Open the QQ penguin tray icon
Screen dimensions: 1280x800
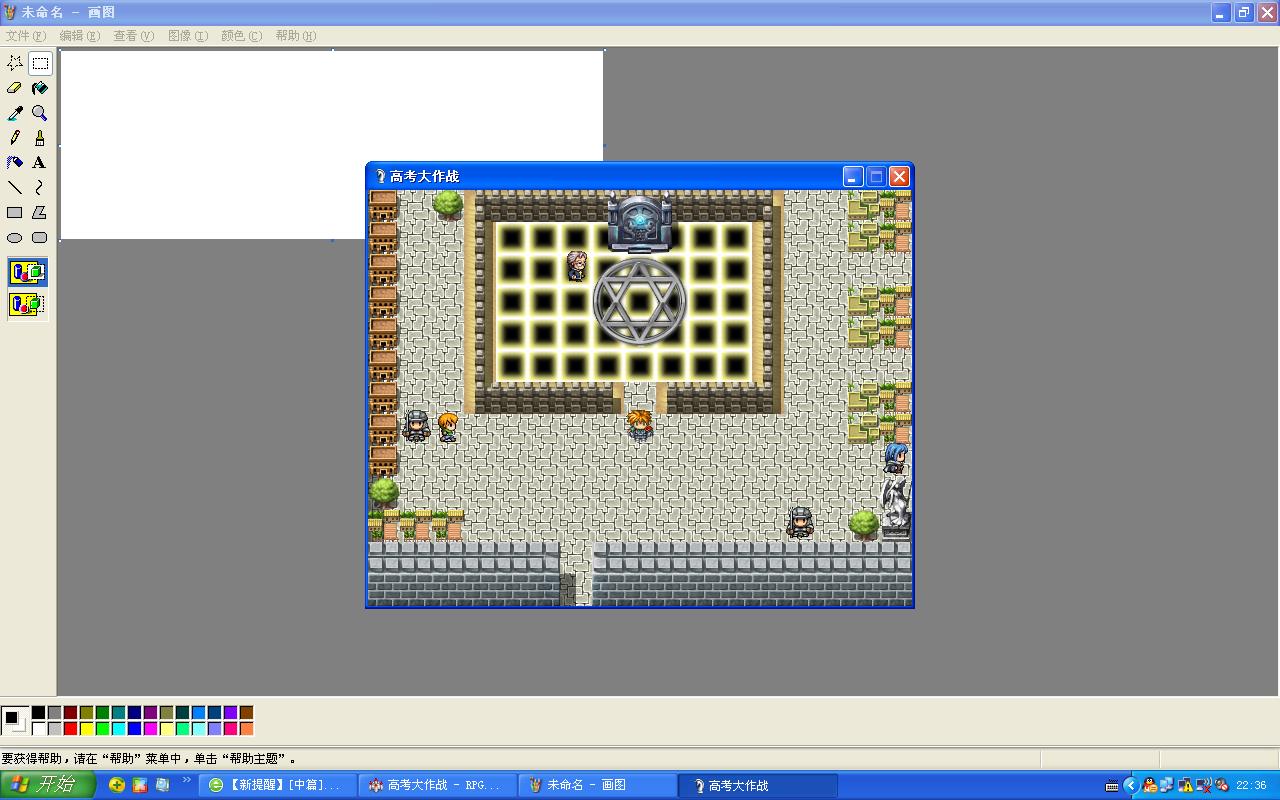(x=1150, y=785)
